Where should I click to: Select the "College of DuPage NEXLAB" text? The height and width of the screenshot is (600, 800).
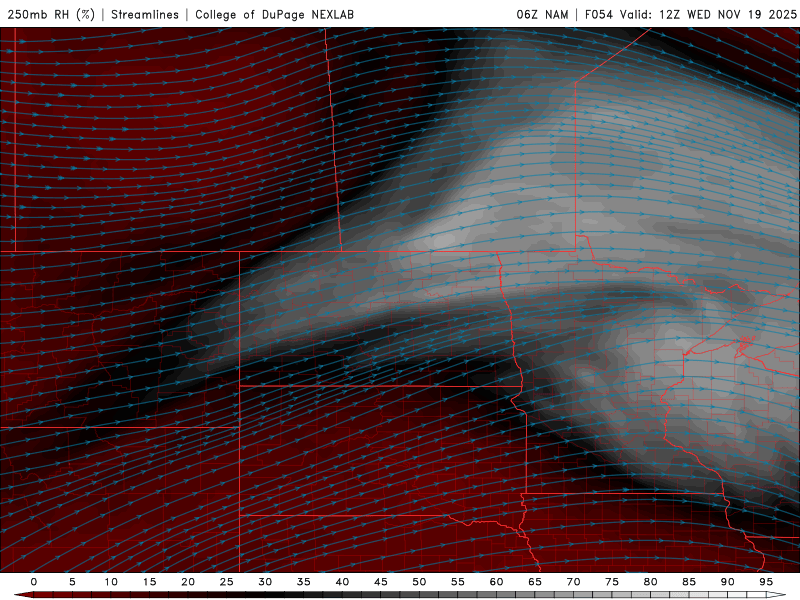[x=274, y=14]
